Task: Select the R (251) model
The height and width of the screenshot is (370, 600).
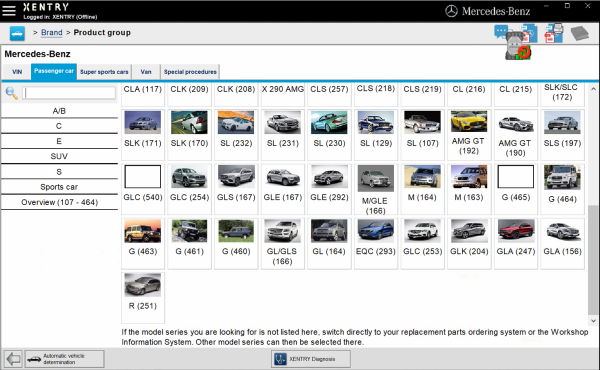Action: (143, 298)
